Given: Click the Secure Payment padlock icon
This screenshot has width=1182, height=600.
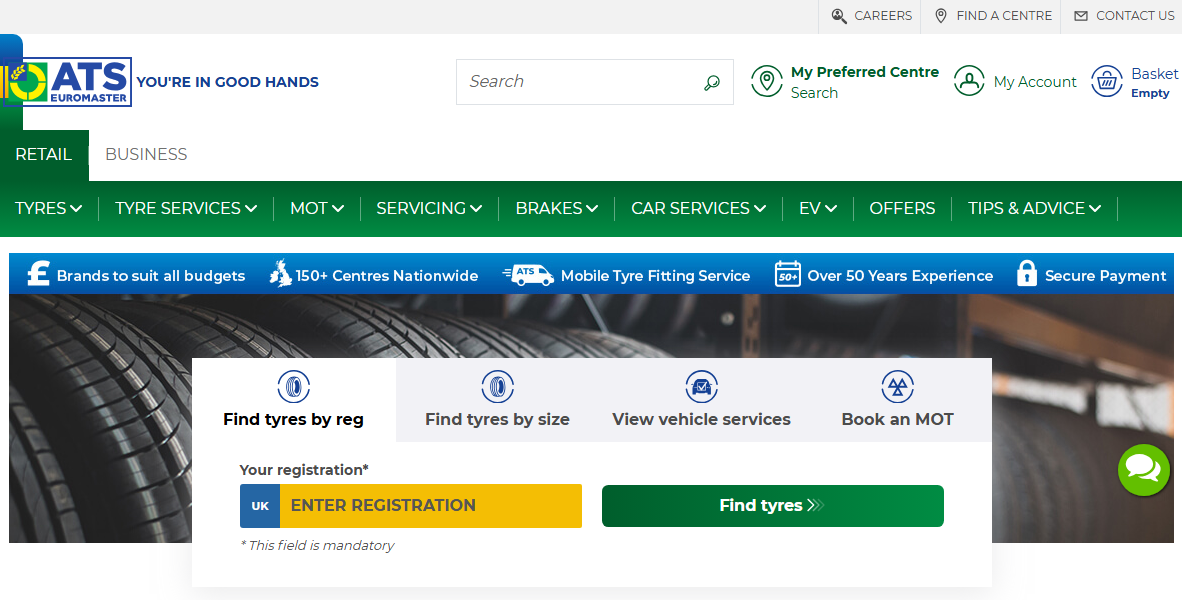Looking at the screenshot, I should tap(1026, 275).
